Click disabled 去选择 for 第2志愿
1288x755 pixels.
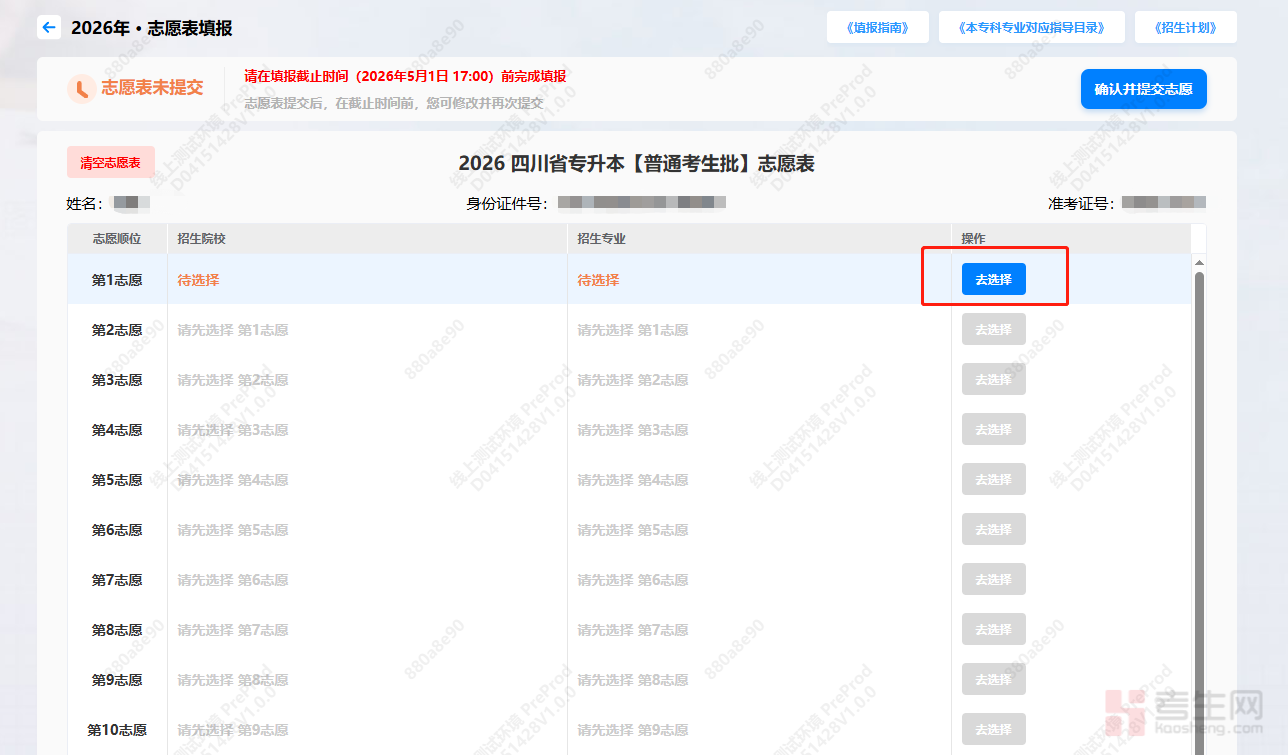click(993, 330)
